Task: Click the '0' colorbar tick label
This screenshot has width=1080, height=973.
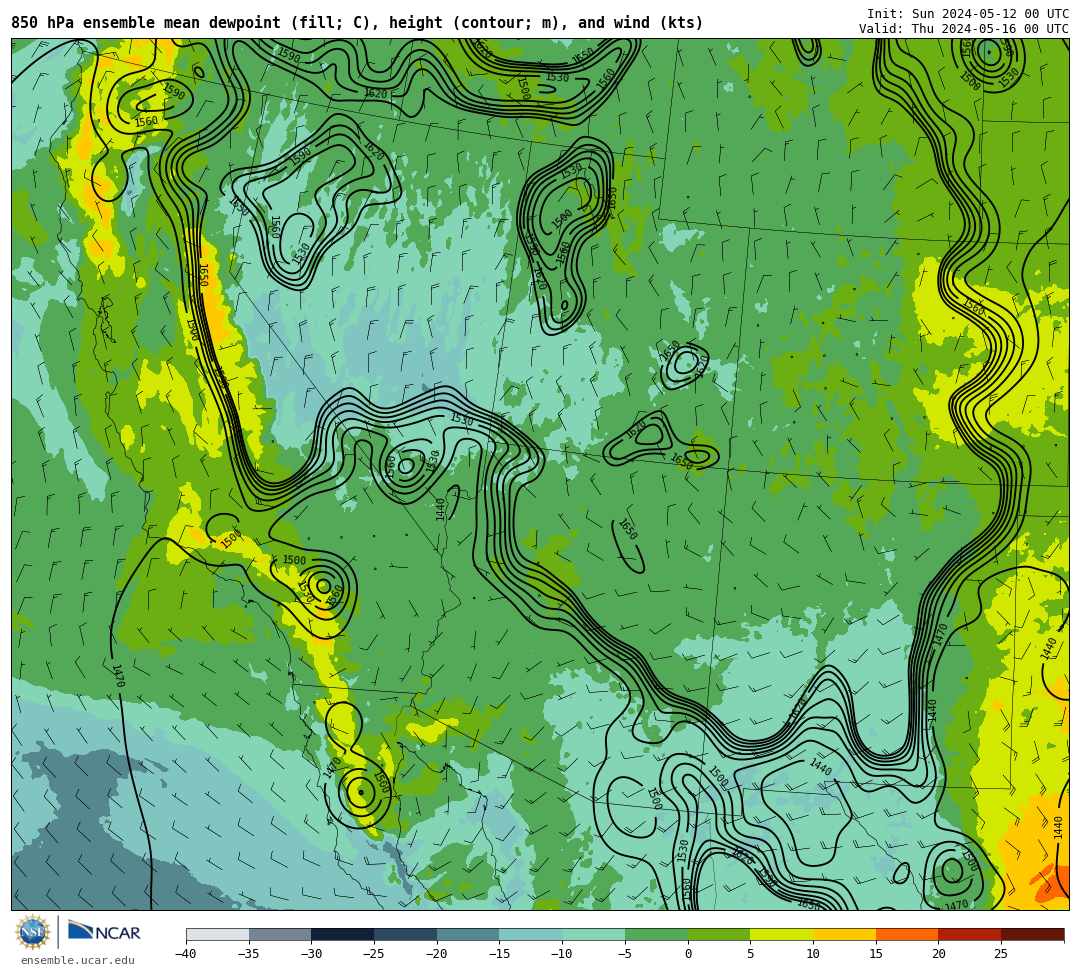Action: 688,954
